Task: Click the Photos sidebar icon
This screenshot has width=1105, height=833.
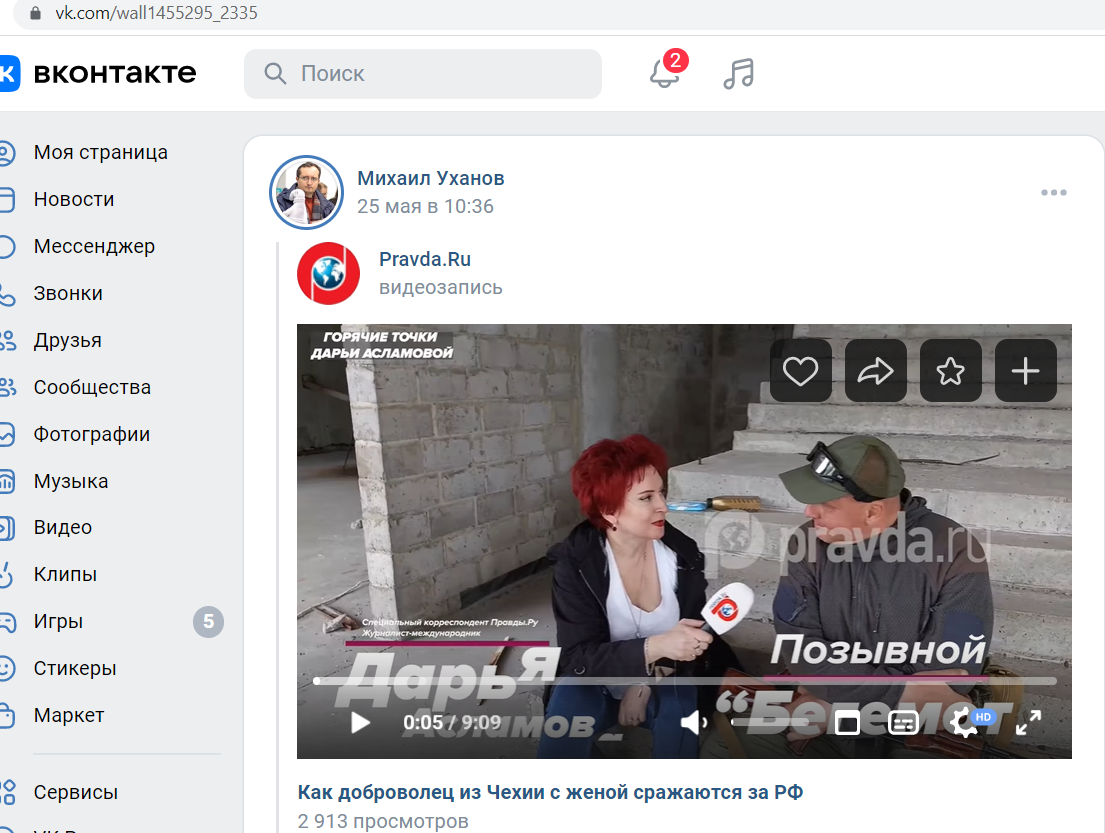Action: click(x=6, y=434)
